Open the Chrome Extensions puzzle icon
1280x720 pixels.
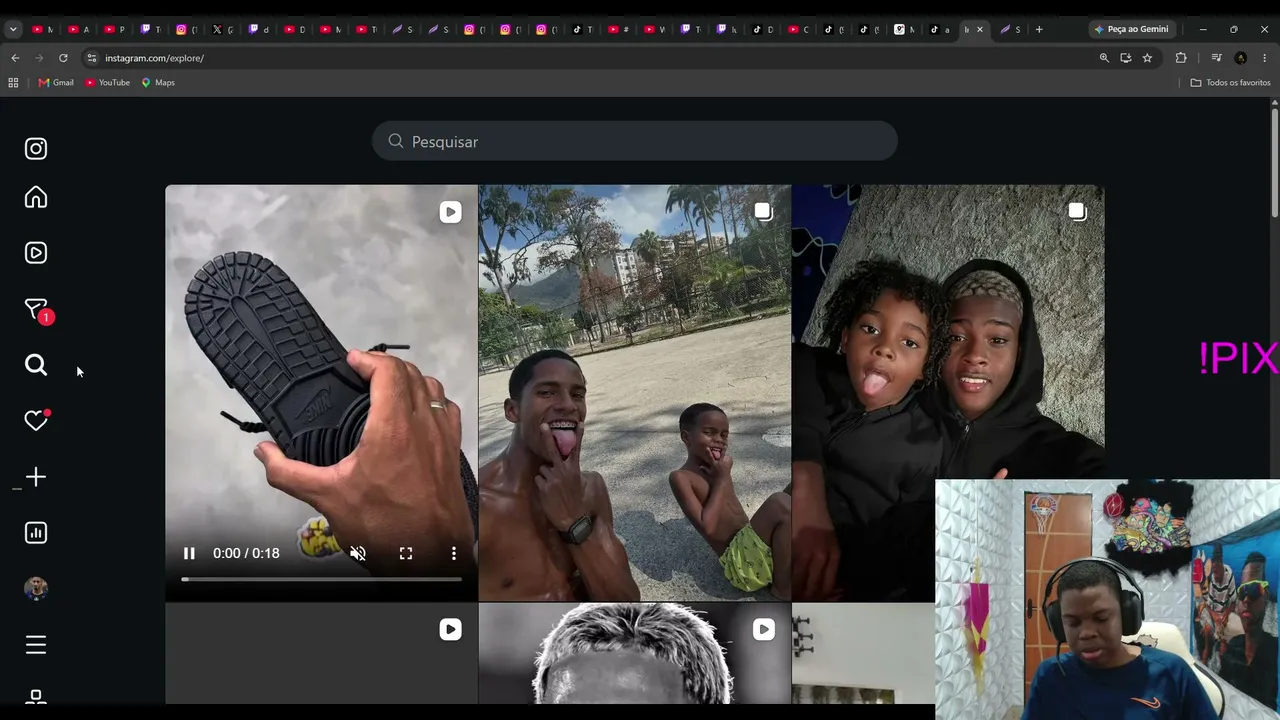[x=1181, y=58]
